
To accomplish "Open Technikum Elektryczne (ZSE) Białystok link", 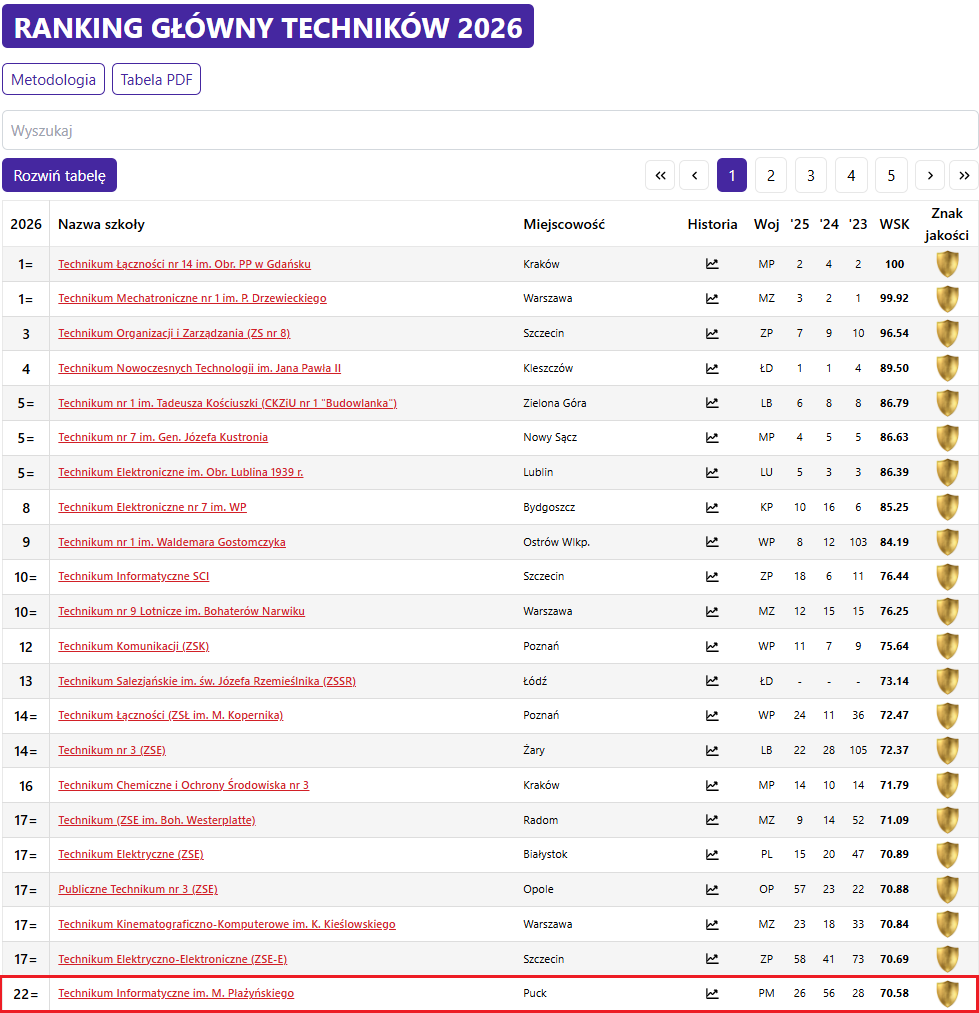I will (x=130, y=854).
